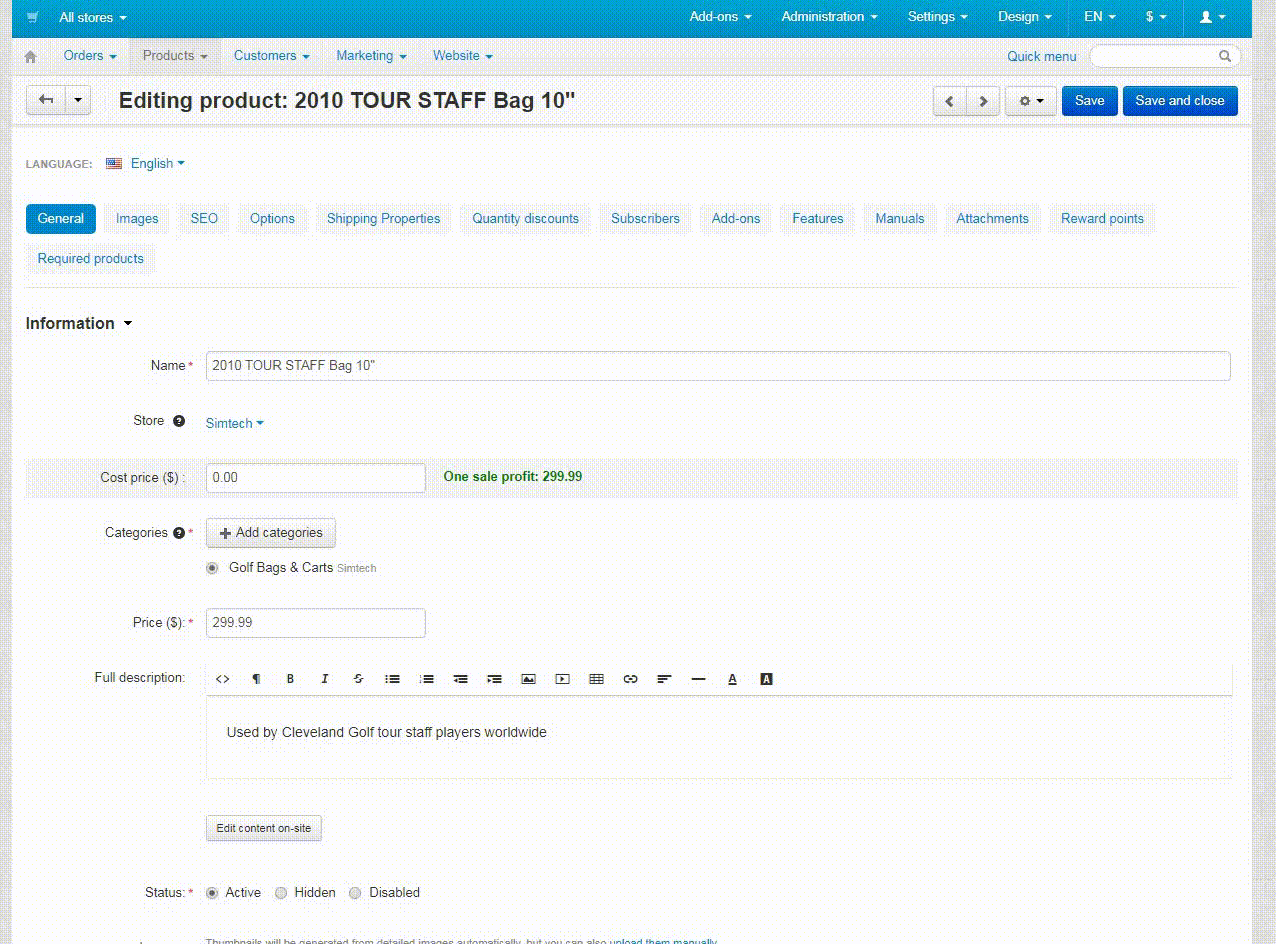This screenshot has height=944, width=1276.
Task: Switch to the Shipping Properties tab
Action: point(383,219)
